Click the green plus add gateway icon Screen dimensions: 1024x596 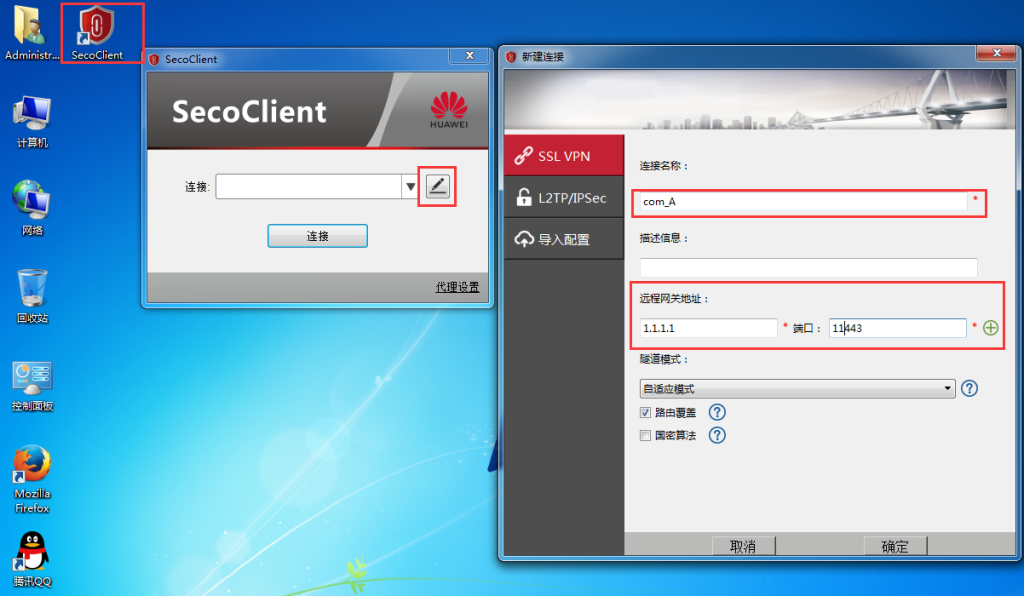991,328
